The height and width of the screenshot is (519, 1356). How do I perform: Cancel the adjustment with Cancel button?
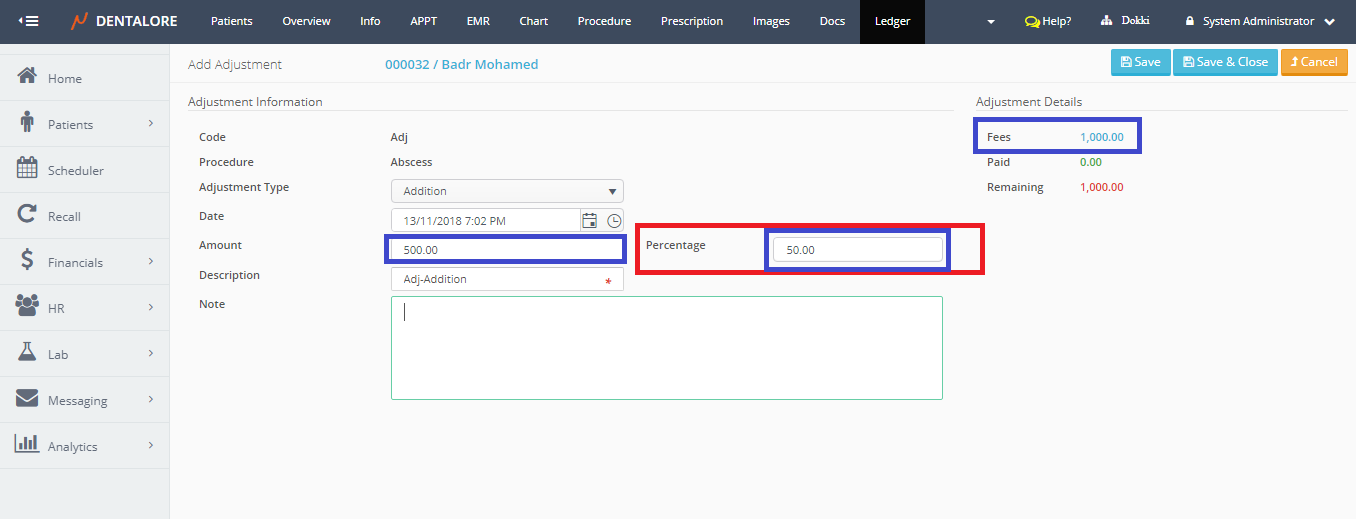tap(1313, 62)
